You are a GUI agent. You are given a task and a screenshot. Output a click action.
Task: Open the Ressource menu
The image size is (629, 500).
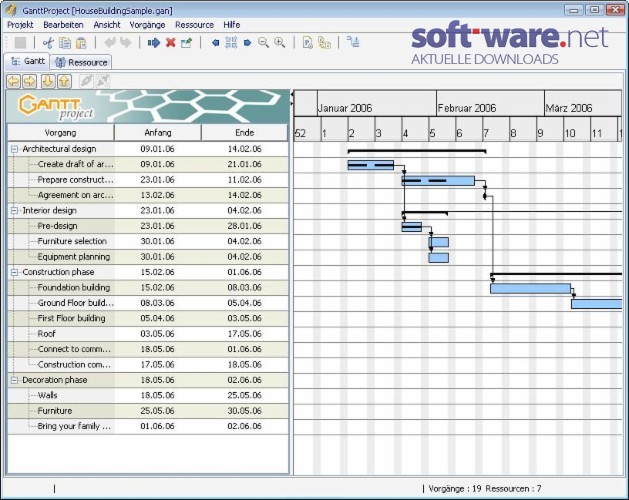(x=195, y=25)
